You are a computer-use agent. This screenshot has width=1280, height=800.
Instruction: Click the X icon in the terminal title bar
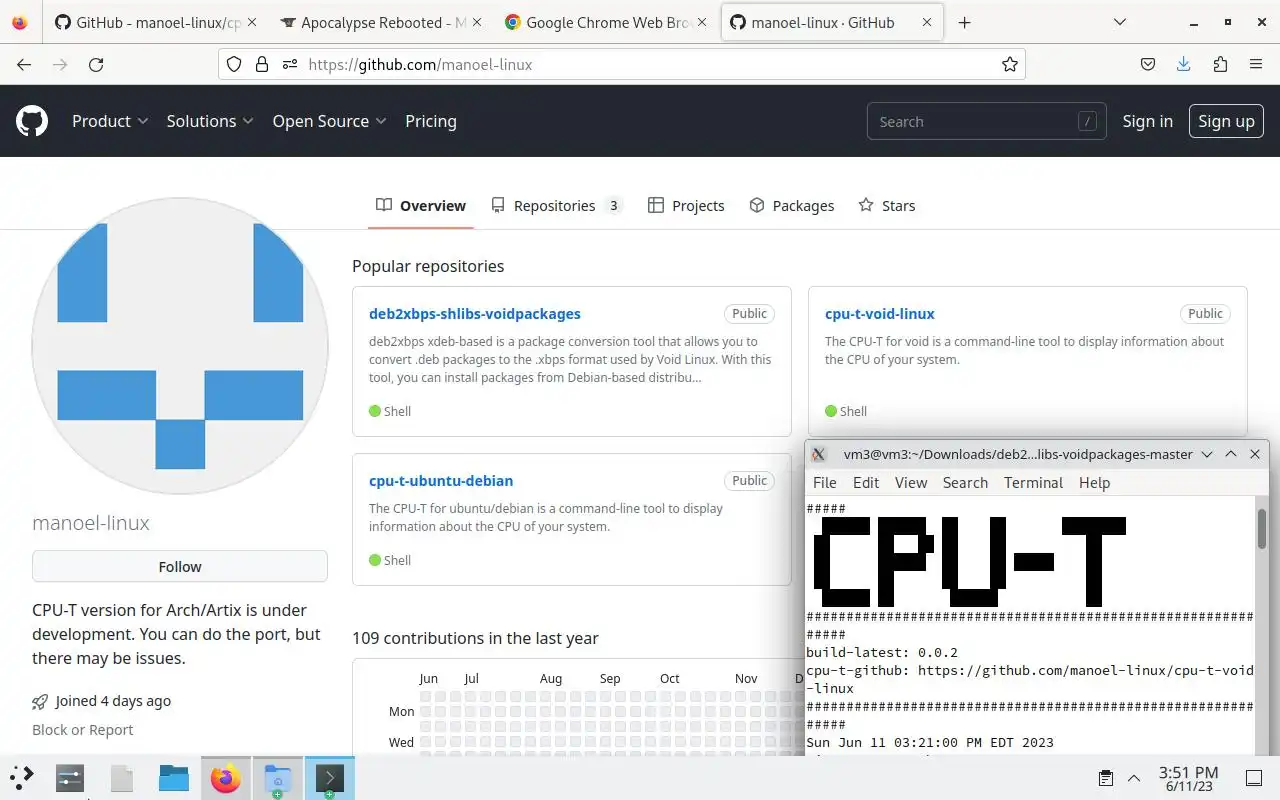pyautogui.click(x=818, y=454)
